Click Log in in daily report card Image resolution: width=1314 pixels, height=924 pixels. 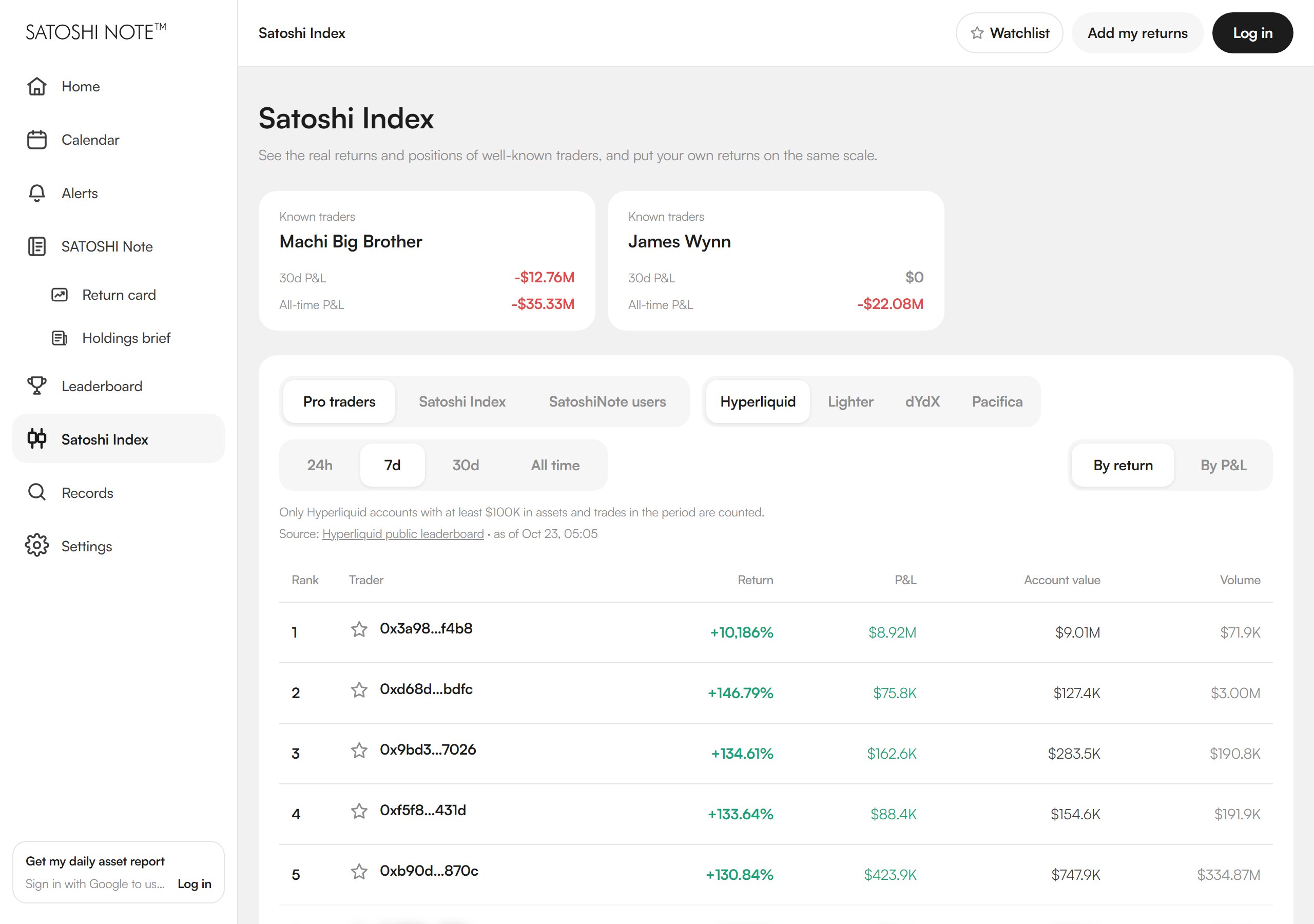pyautogui.click(x=195, y=883)
